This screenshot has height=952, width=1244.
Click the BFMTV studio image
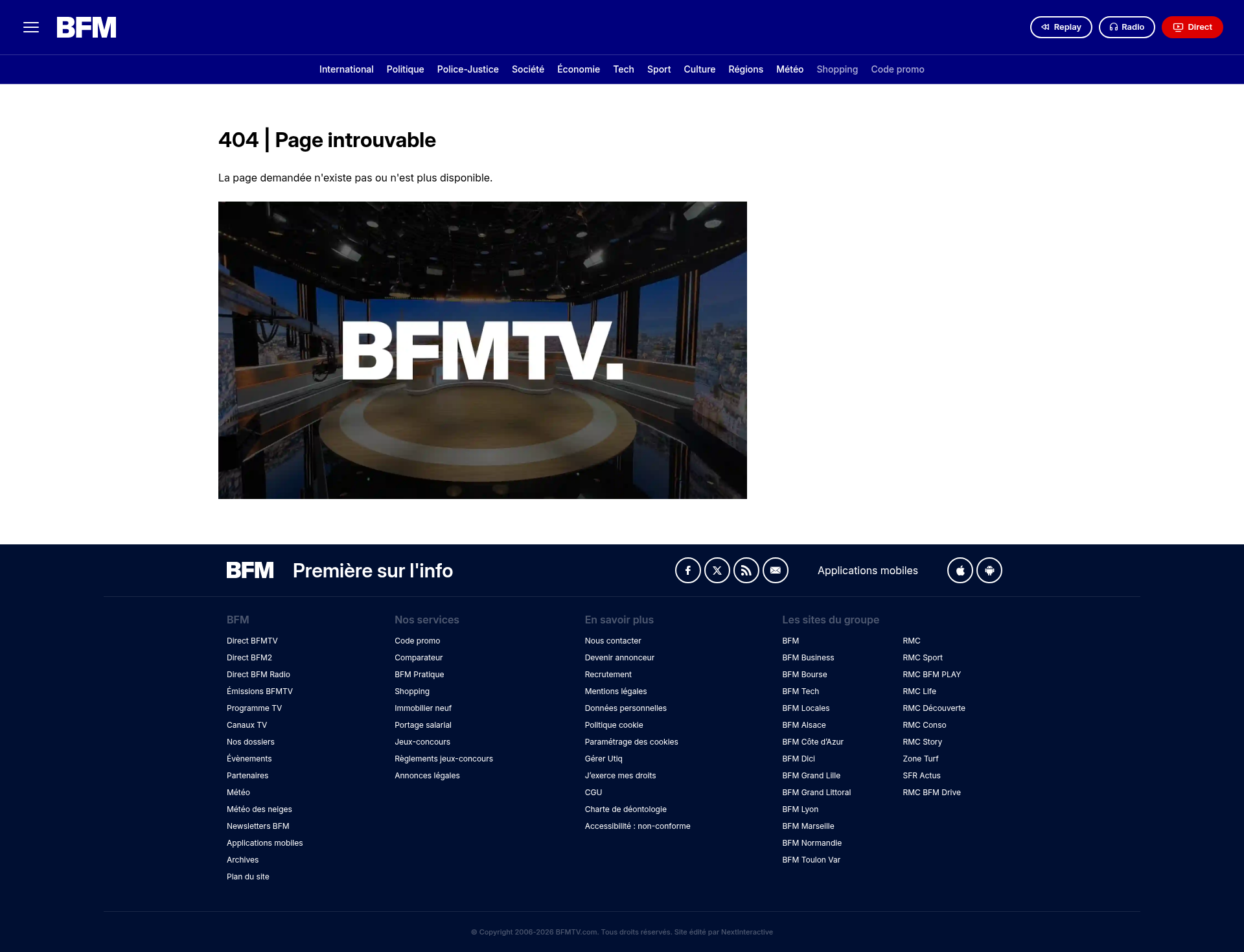[483, 350]
